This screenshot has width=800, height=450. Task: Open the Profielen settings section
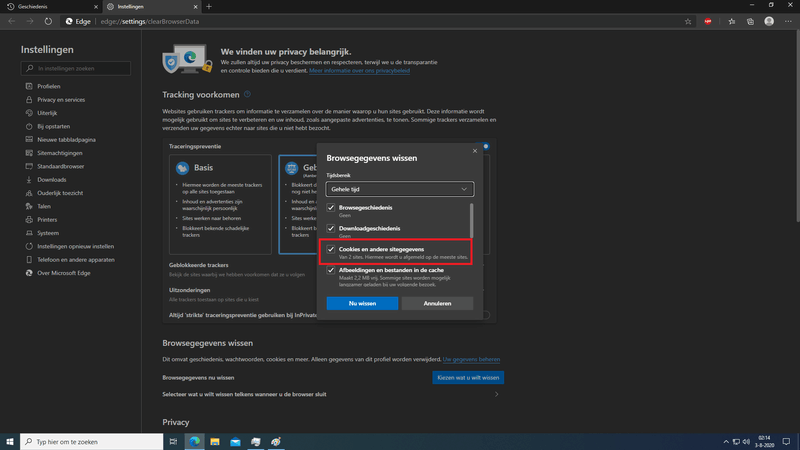click(48, 86)
